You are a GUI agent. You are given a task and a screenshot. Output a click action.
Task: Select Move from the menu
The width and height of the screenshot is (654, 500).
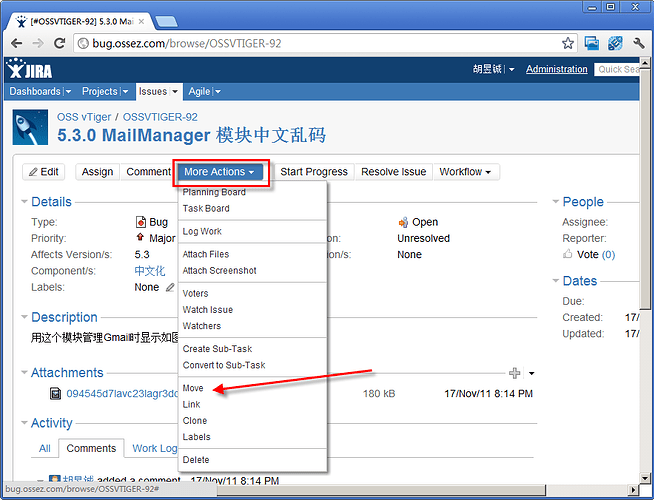pos(252,388)
